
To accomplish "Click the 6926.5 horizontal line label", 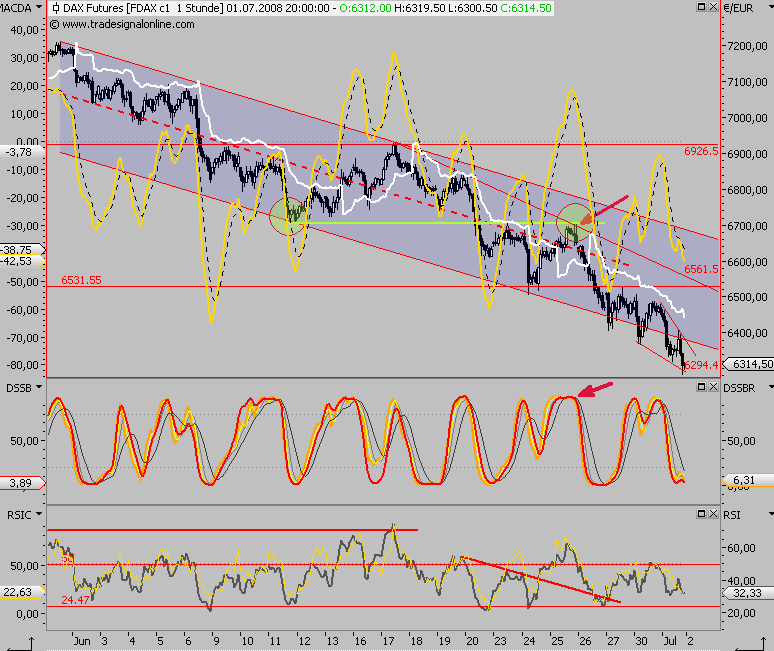I will (x=701, y=151).
